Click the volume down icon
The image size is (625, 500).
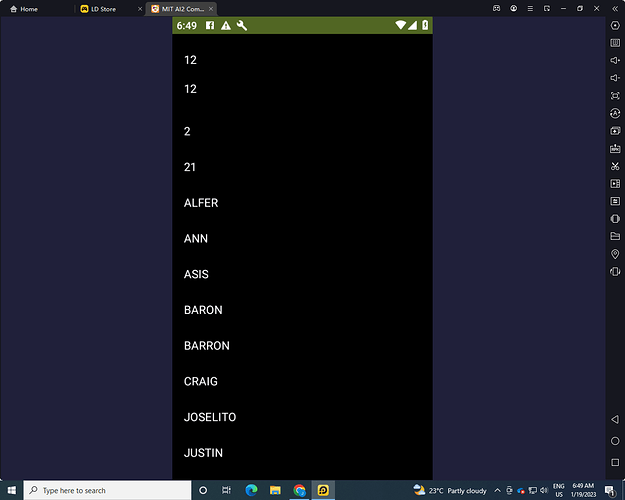[615, 78]
